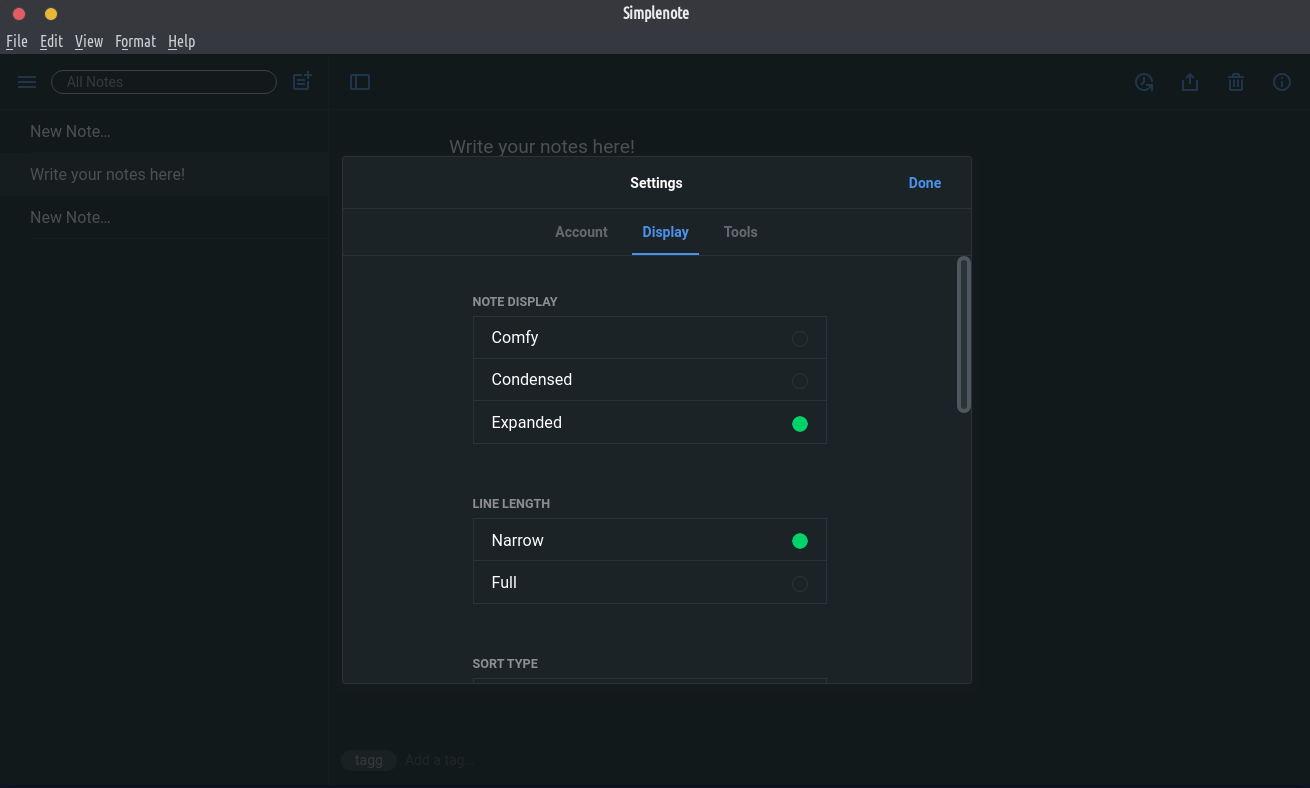Viewport: 1310px width, 788px height.
Task: Switch to the Account tab
Action: click(581, 232)
